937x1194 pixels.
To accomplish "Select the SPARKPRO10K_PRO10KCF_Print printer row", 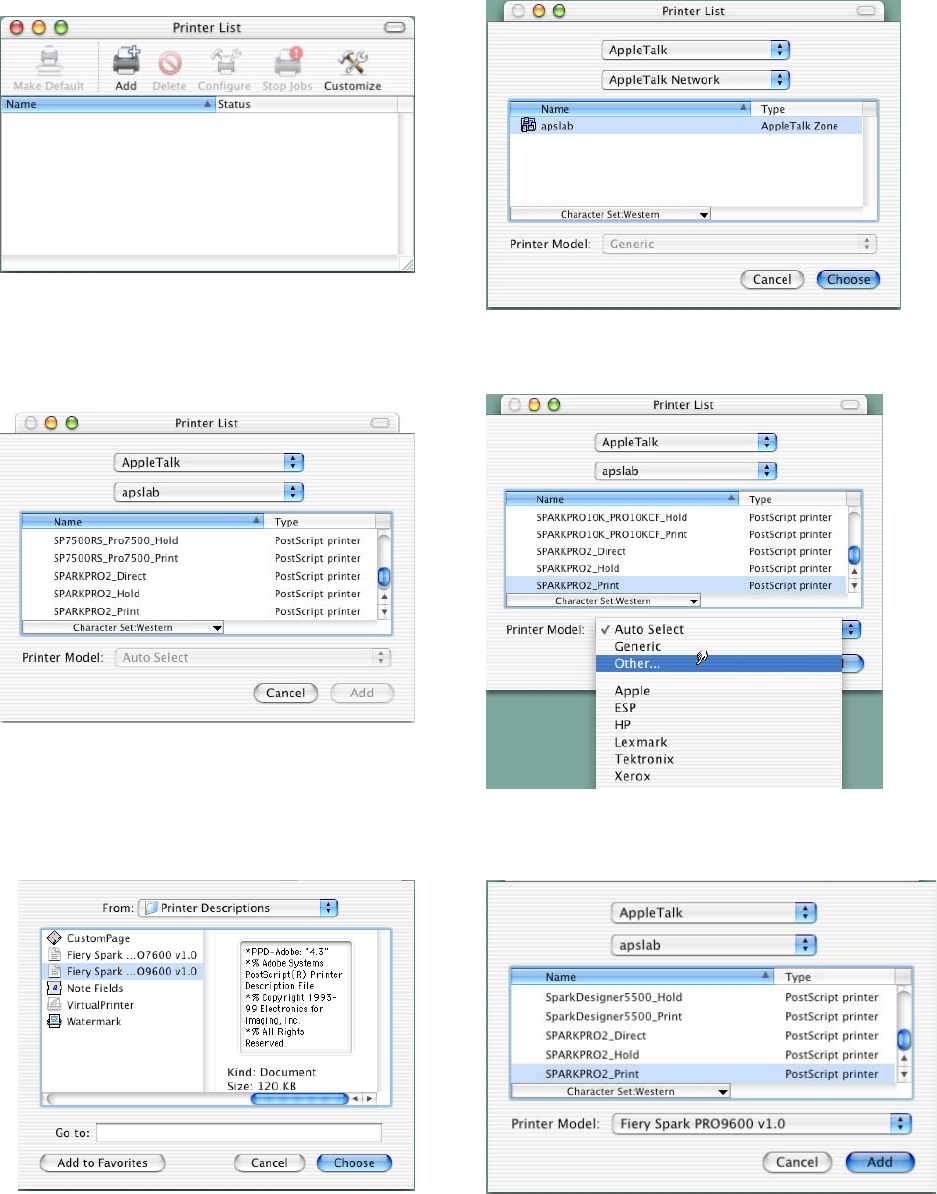I will [676, 534].
